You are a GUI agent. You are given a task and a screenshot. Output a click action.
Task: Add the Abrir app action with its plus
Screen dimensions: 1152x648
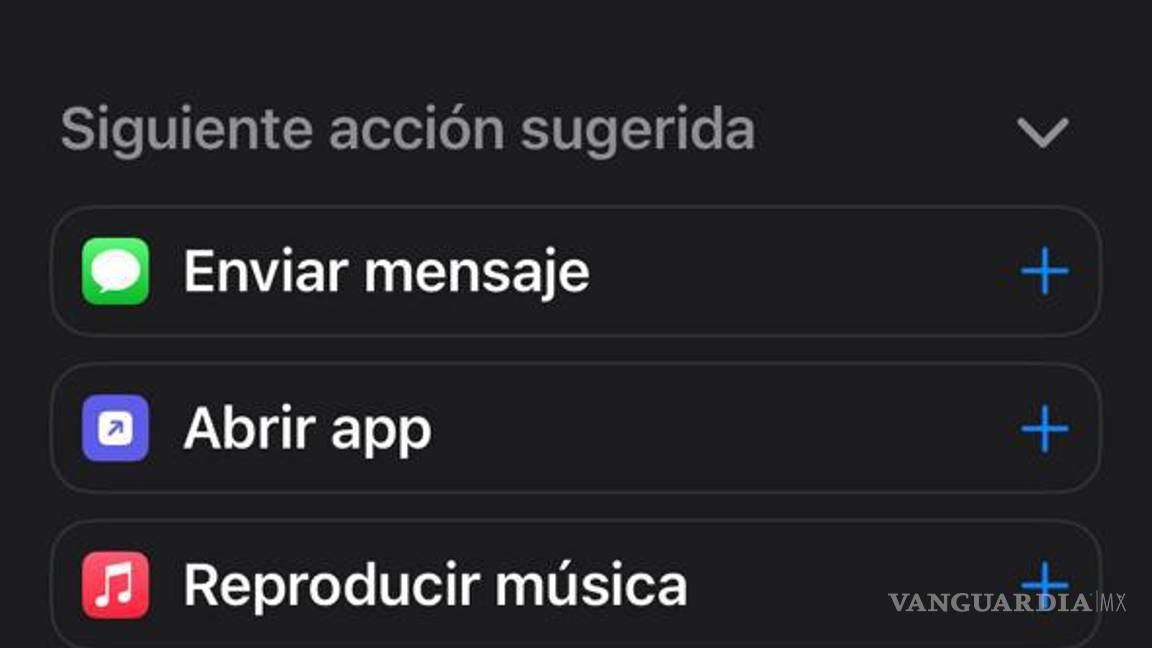(x=1046, y=427)
